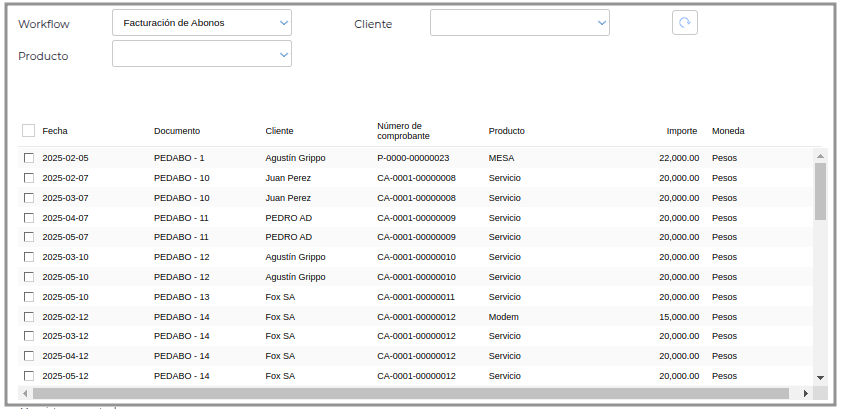Screen dimensions: 841x409
Task: Click the P-0000-00000023 voucher number
Action: point(413,158)
